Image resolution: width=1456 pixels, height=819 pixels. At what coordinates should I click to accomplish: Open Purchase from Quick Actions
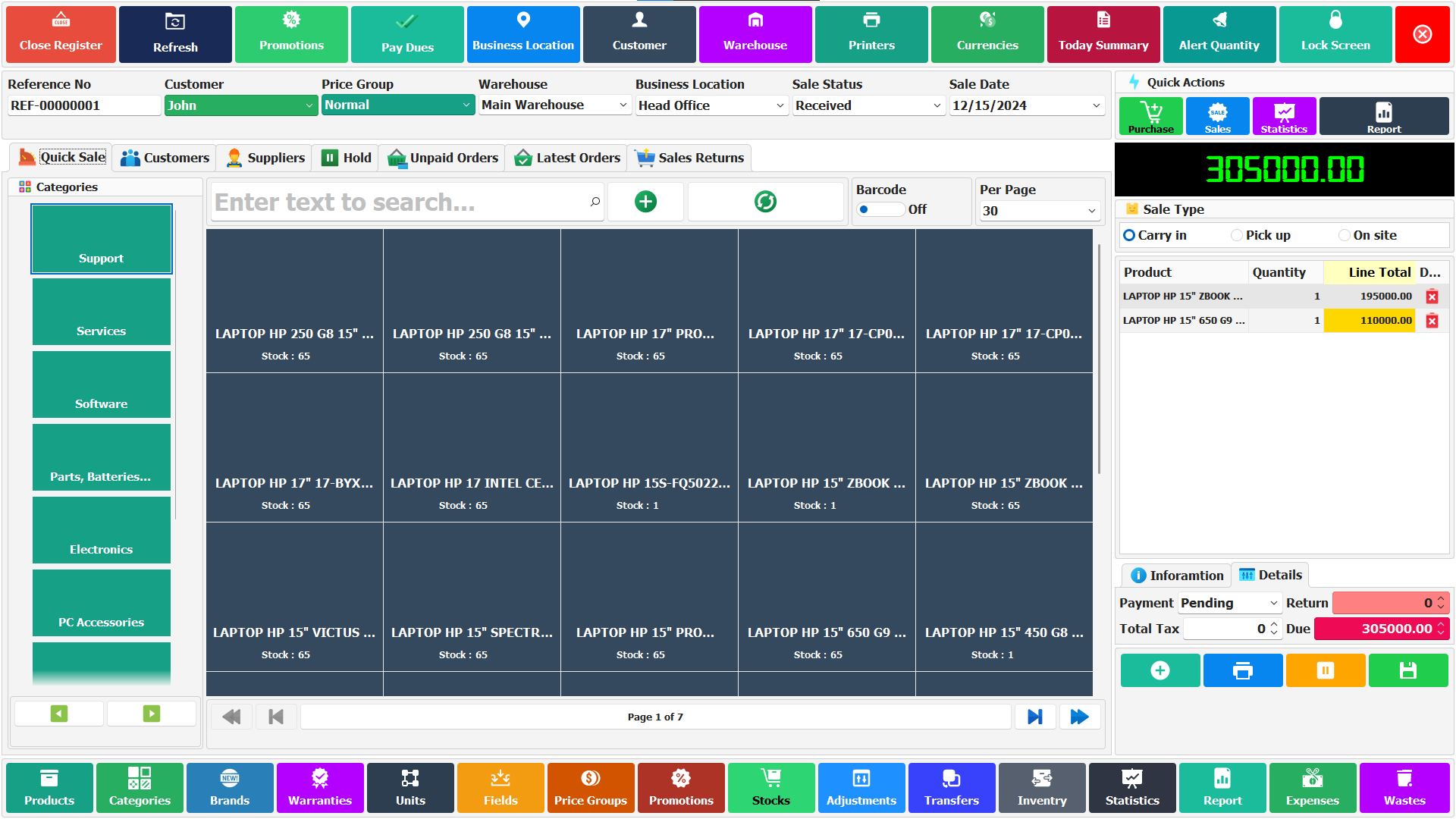tap(1150, 115)
